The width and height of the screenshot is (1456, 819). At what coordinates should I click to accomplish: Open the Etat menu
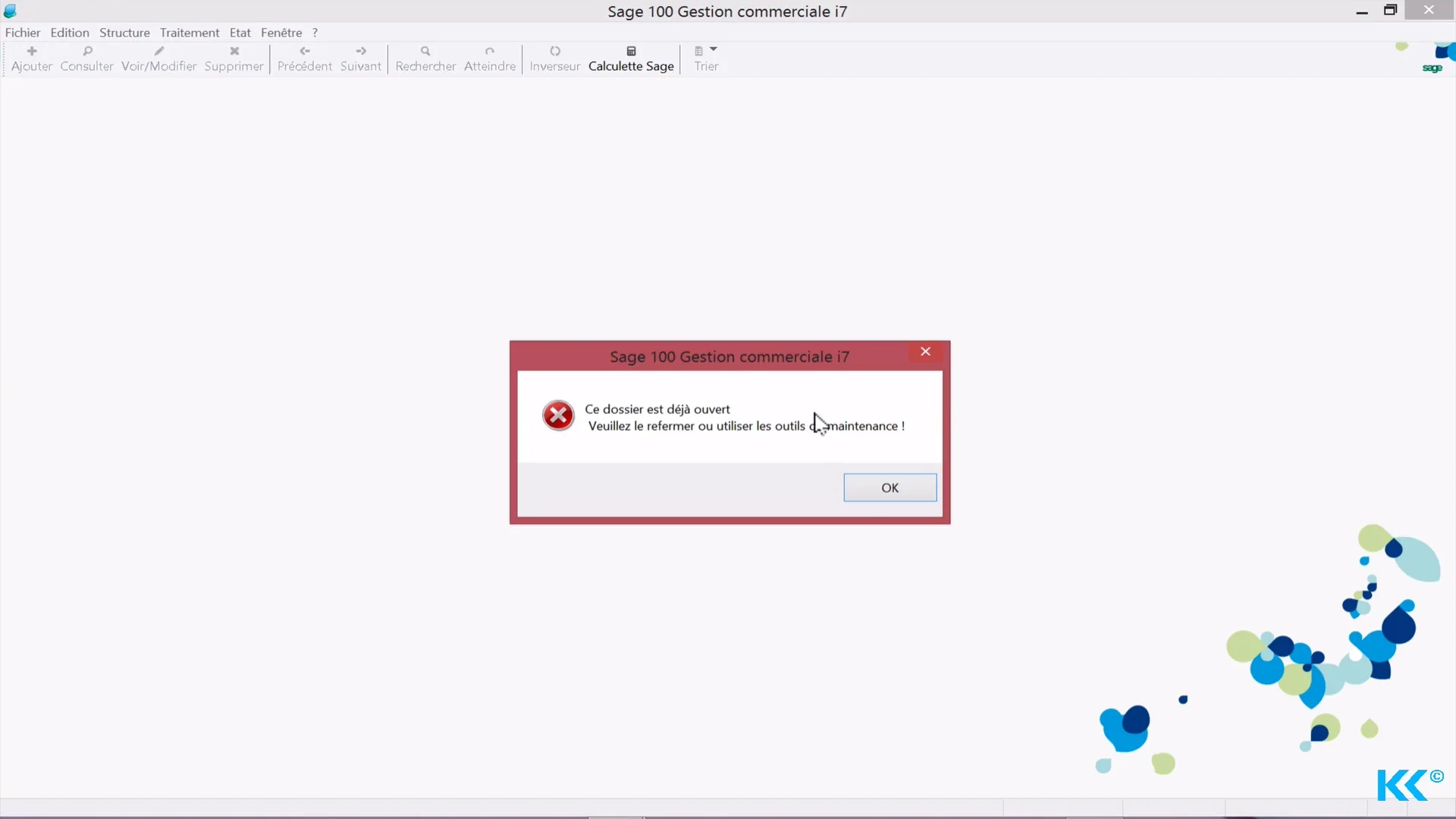pos(240,33)
